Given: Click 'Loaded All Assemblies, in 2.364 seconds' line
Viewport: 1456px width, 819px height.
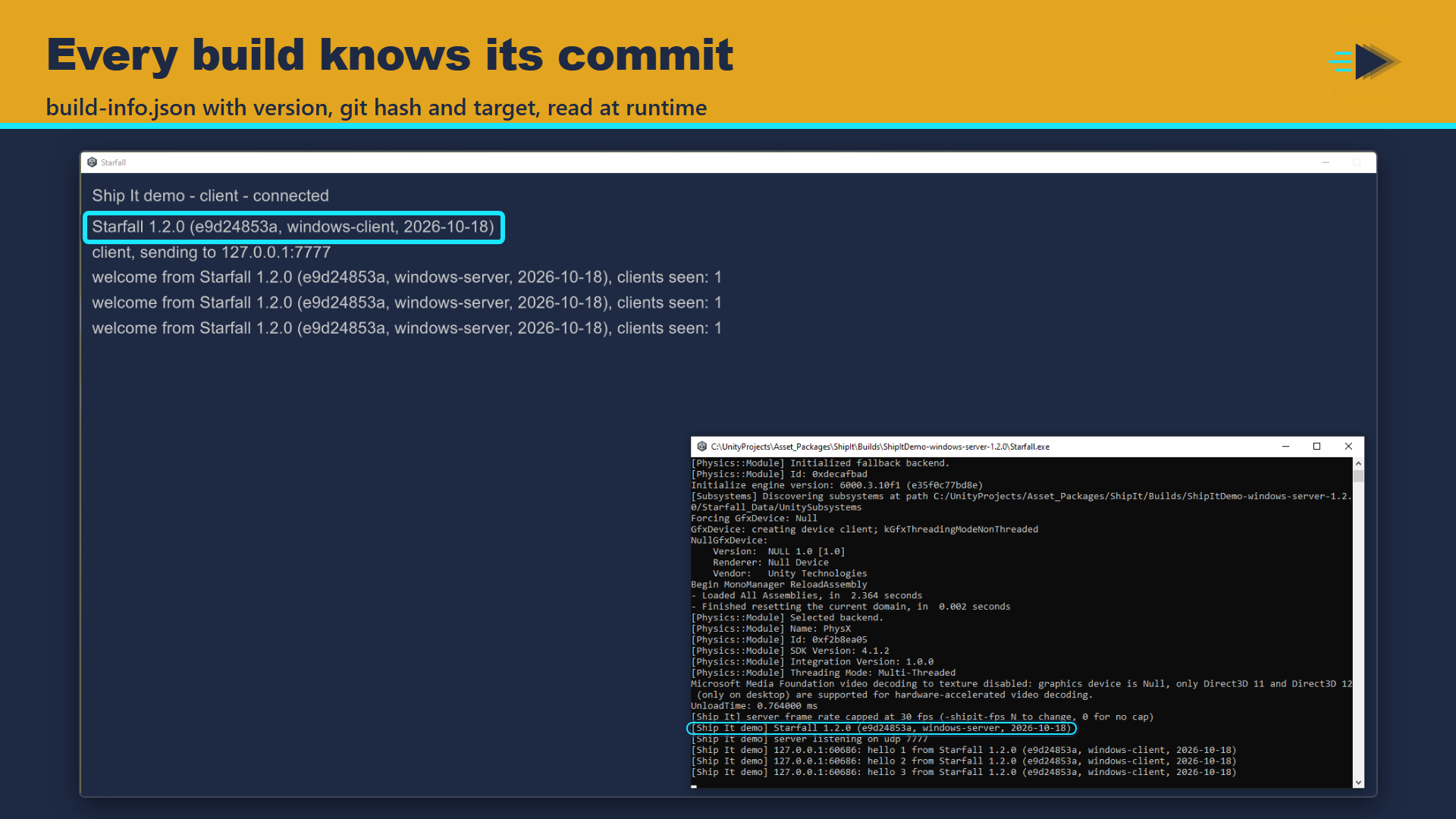Looking at the screenshot, I should point(806,596).
